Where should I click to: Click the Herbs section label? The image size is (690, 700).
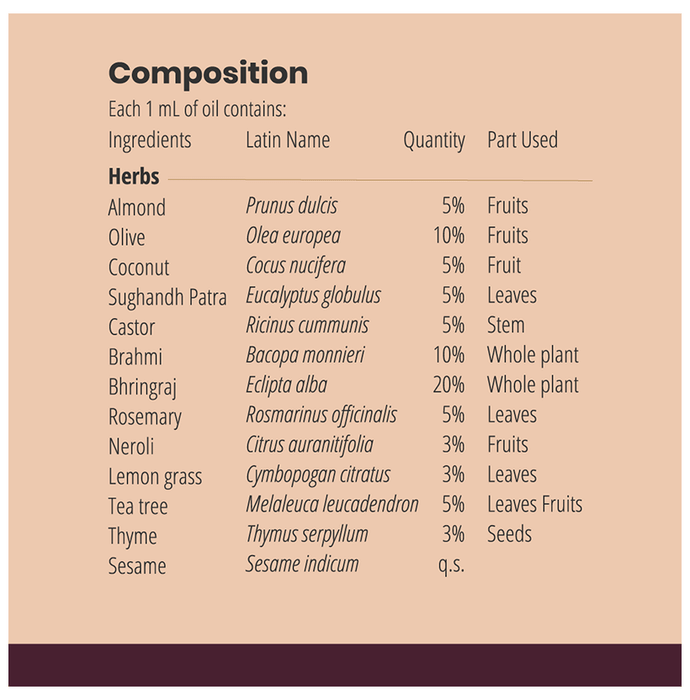(x=134, y=177)
